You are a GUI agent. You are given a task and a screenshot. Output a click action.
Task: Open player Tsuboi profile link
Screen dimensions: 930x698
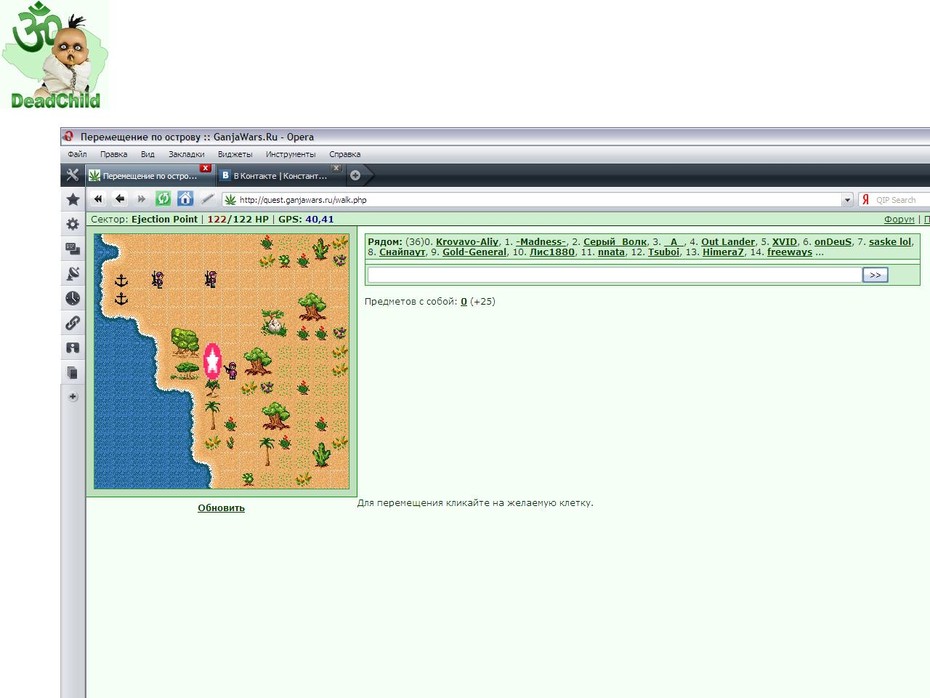664,252
